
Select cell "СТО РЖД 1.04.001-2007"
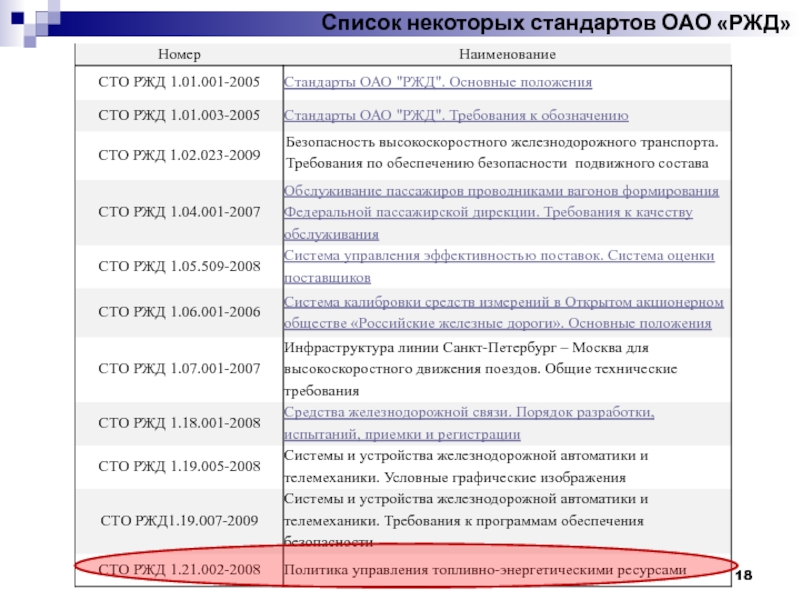[179, 212]
